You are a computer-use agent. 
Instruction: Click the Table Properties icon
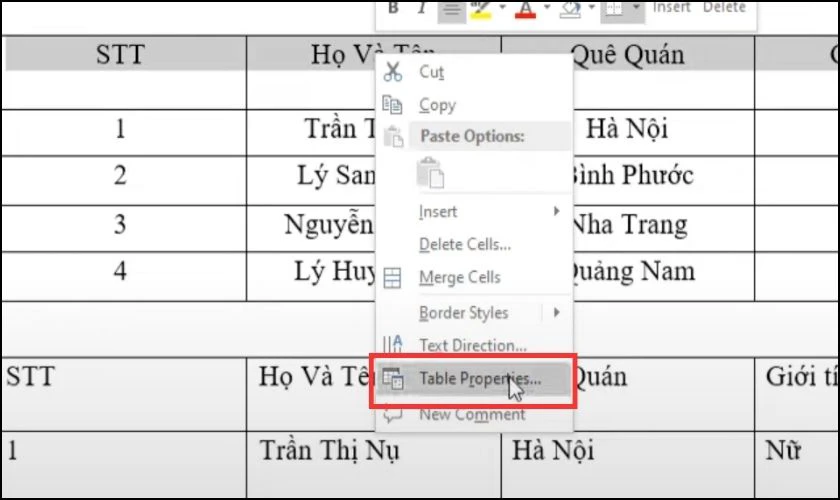coord(393,379)
